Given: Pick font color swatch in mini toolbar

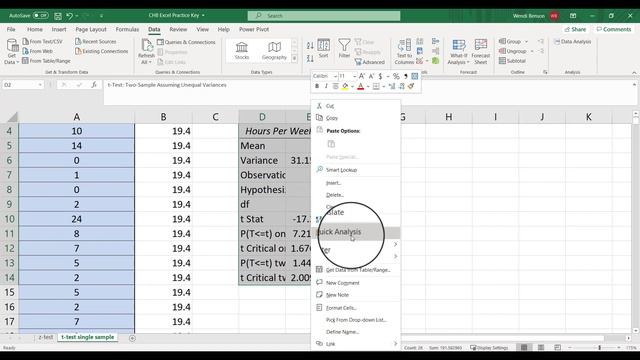Looking at the screenshot, I should (x=360, y=86).
